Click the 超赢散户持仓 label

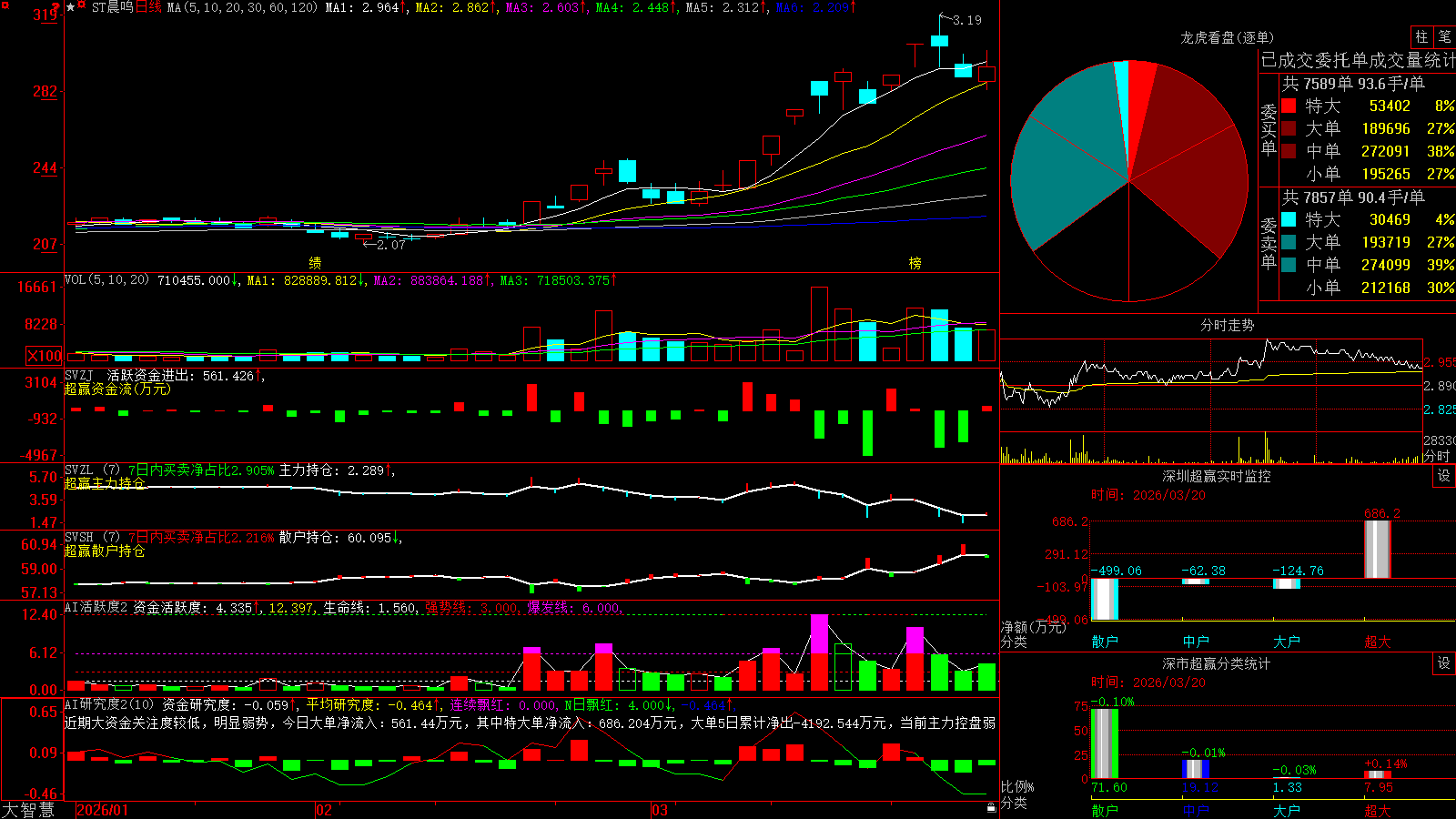pyautogui.click(x=105, y=551)
